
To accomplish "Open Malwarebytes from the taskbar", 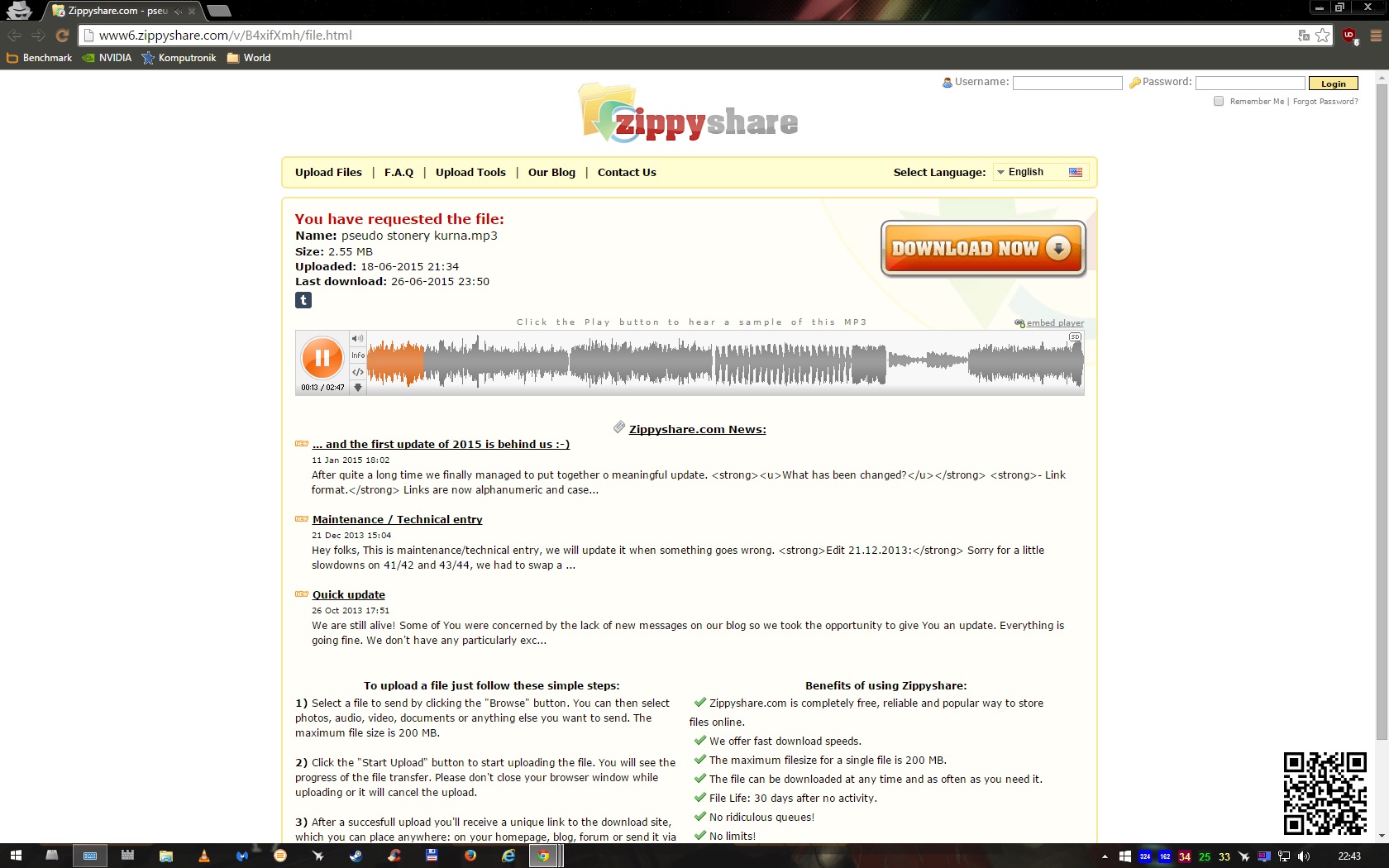I will click(242, 856).
